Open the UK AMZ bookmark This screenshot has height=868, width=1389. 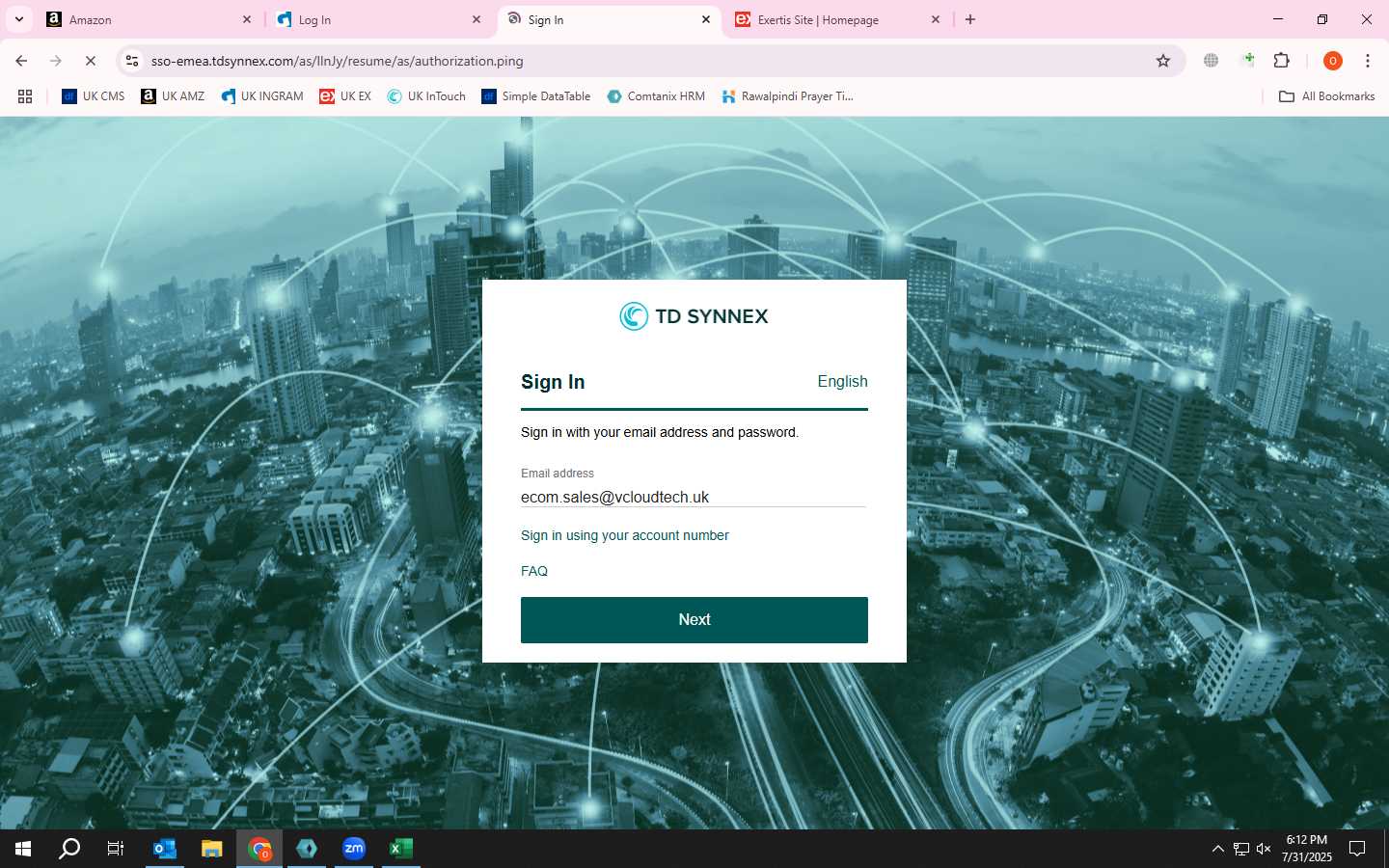[173, 96]
